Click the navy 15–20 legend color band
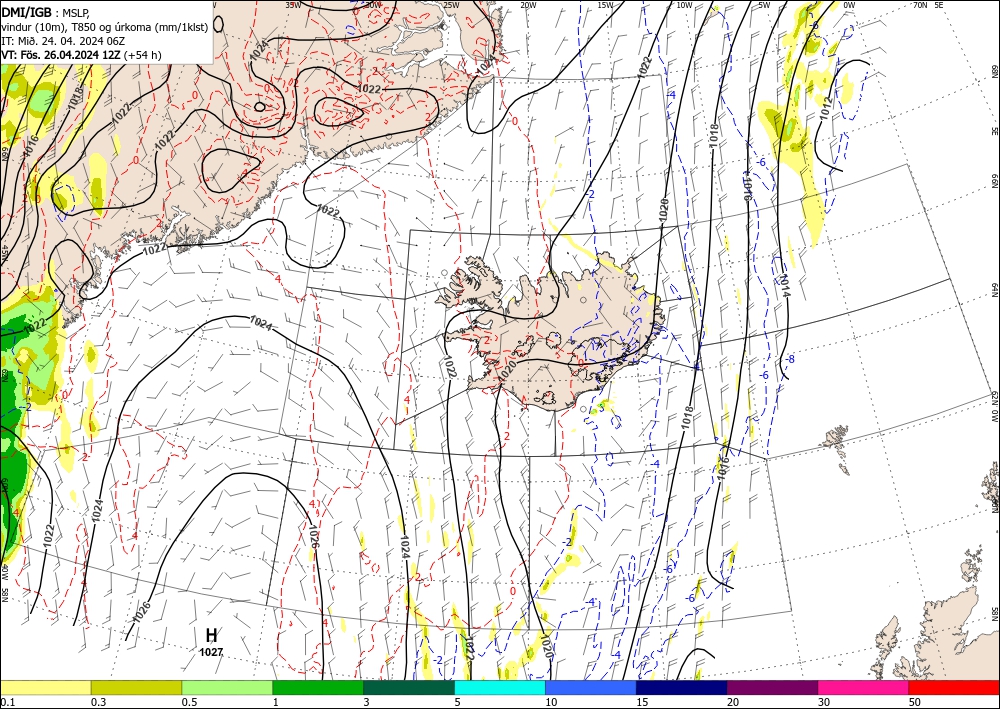Viewport: 1000px width, 709px height. pyautogui.click(x=682, y=687)
